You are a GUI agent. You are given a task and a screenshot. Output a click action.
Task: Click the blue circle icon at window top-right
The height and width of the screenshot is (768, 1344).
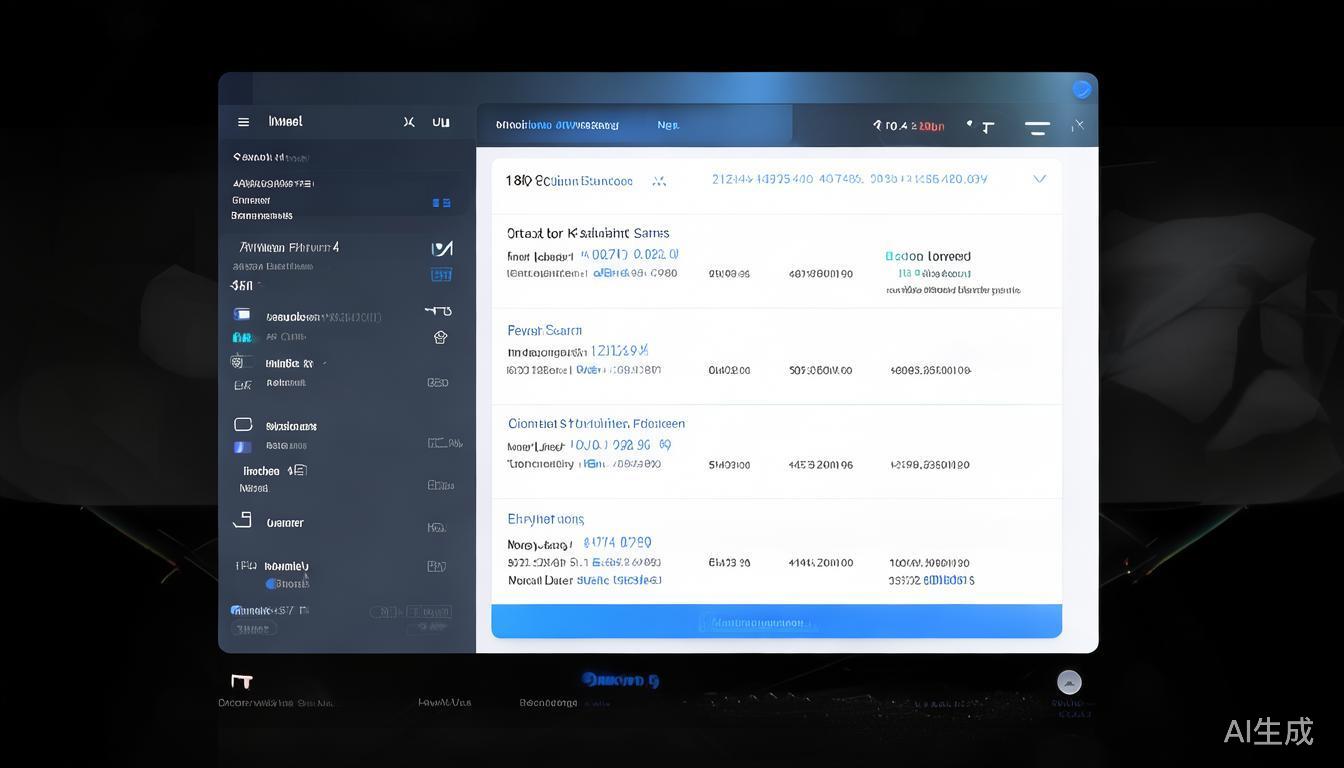pos(1081,89)
